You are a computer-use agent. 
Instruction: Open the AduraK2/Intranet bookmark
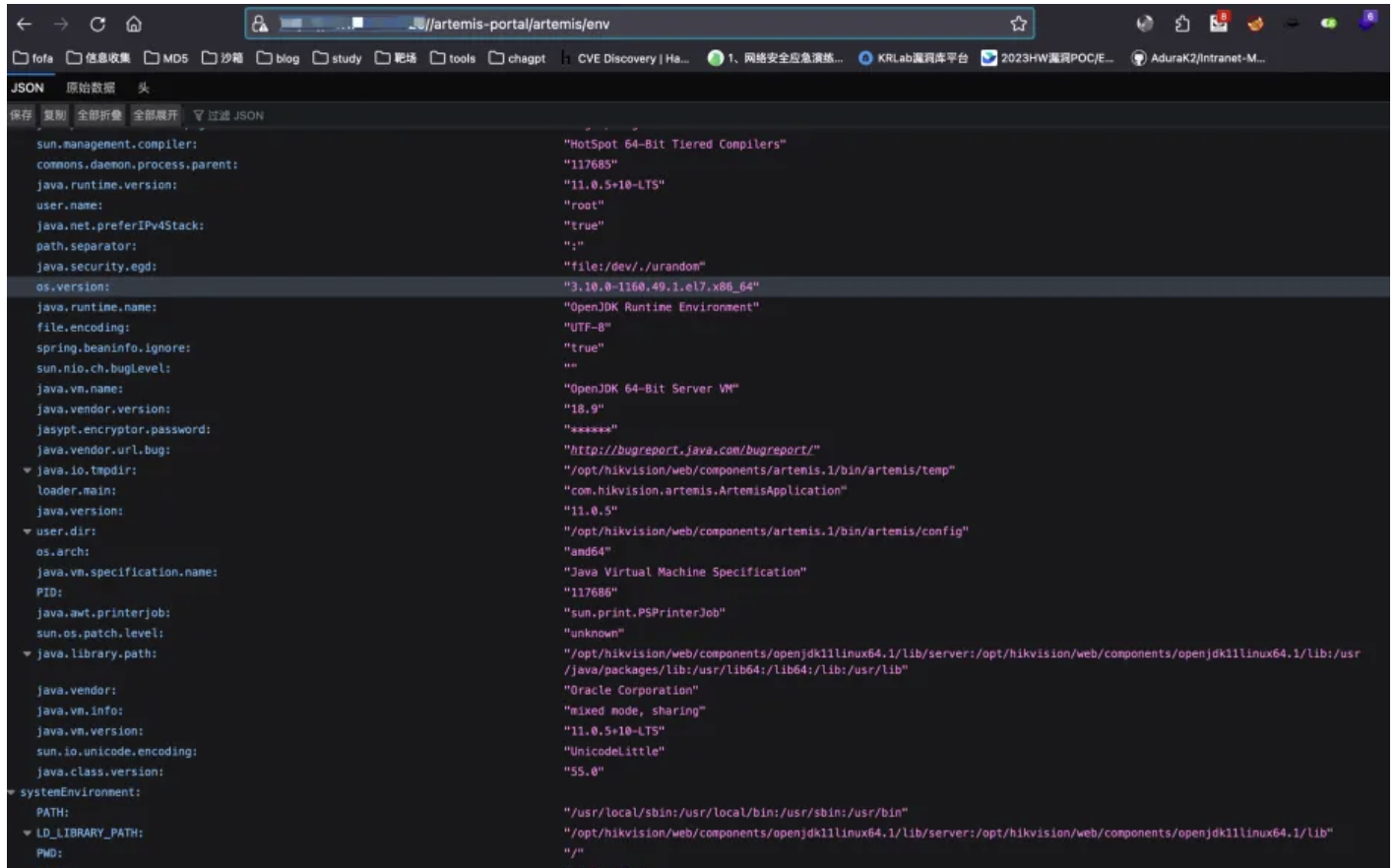click(1198, 58)
